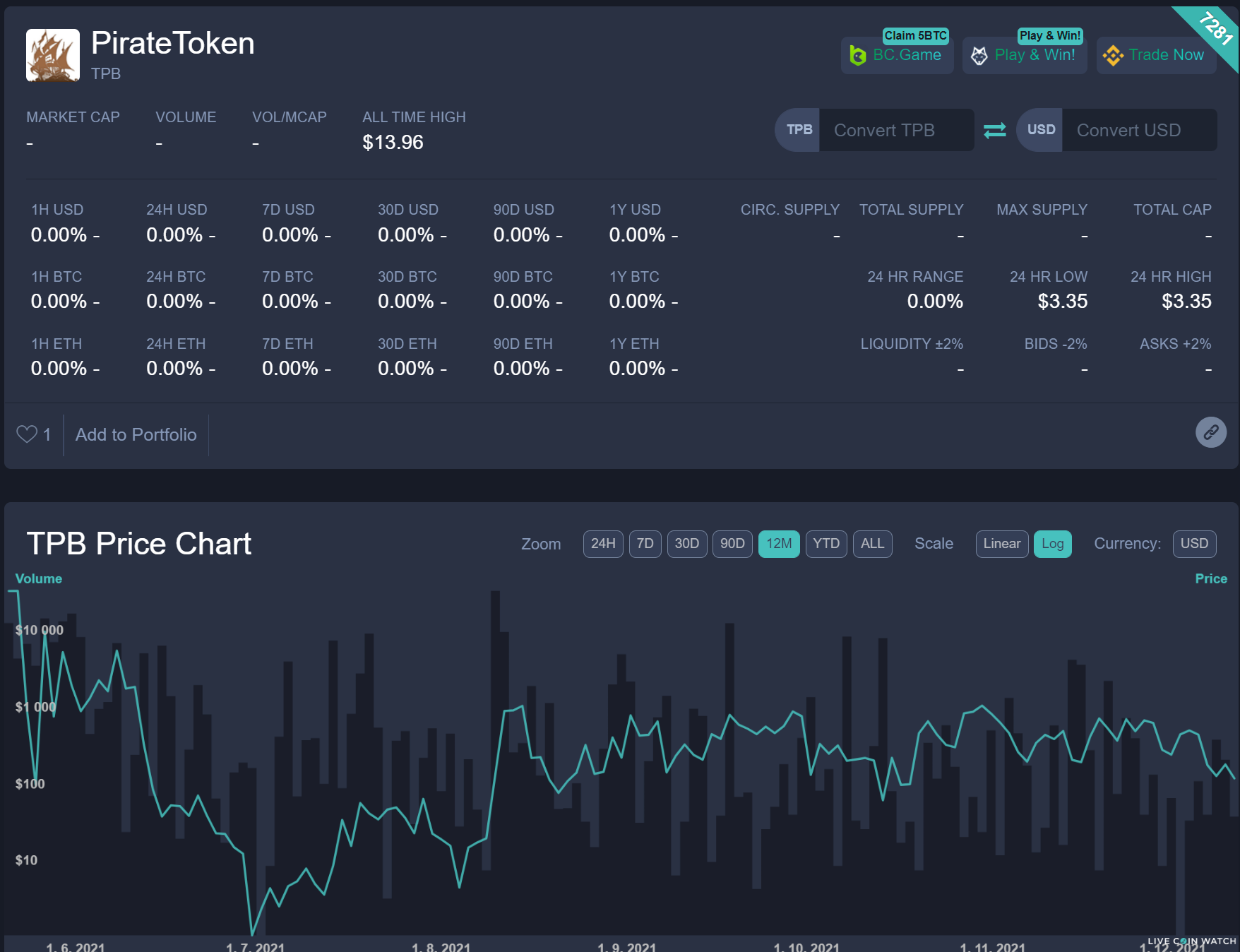1240x952 pixels.
Task: Swap conversion direction with arrows icon
Action: point(995,130)
